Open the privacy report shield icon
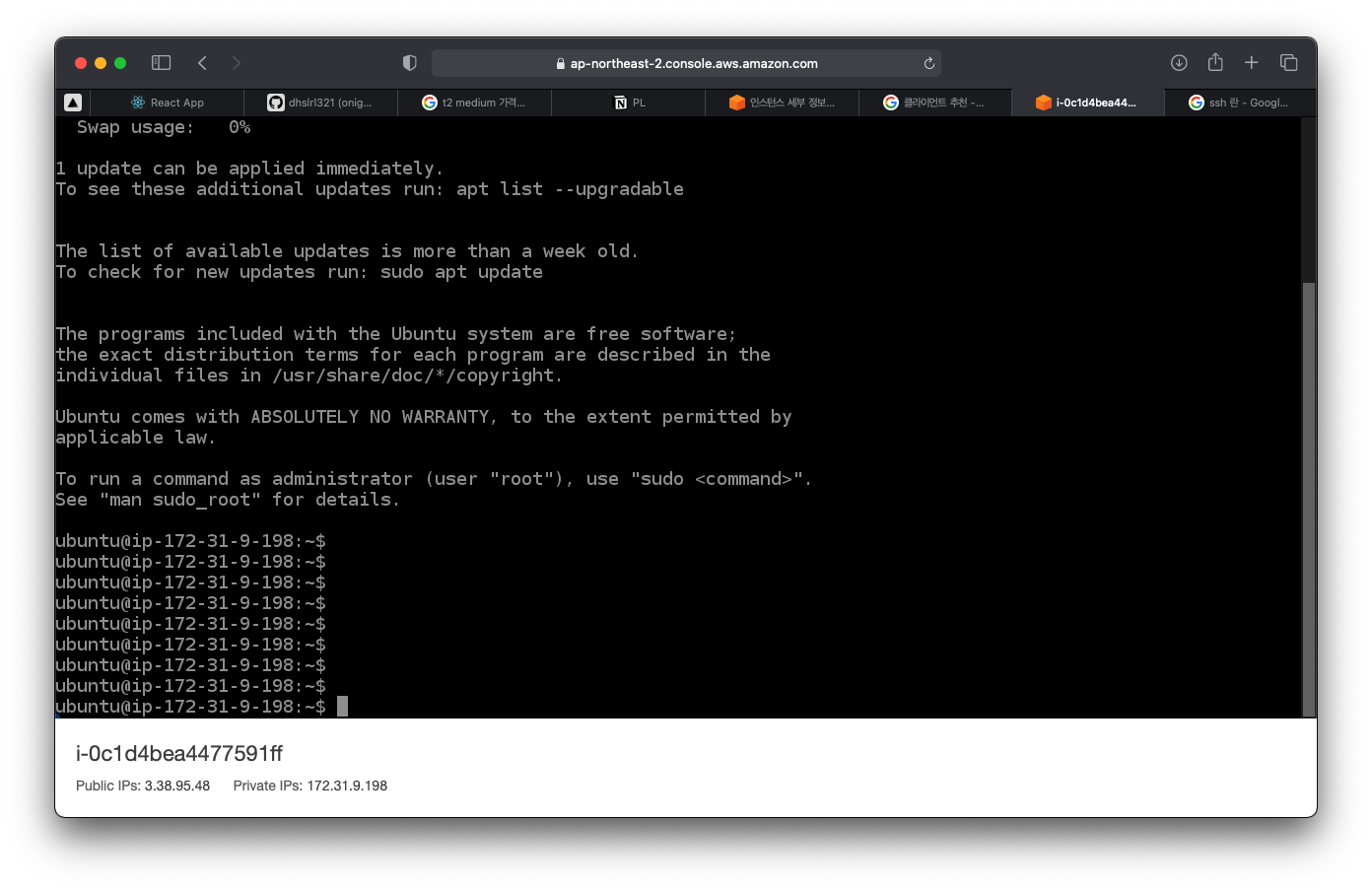Screen dimensions: 1372x890 point(410,63)
